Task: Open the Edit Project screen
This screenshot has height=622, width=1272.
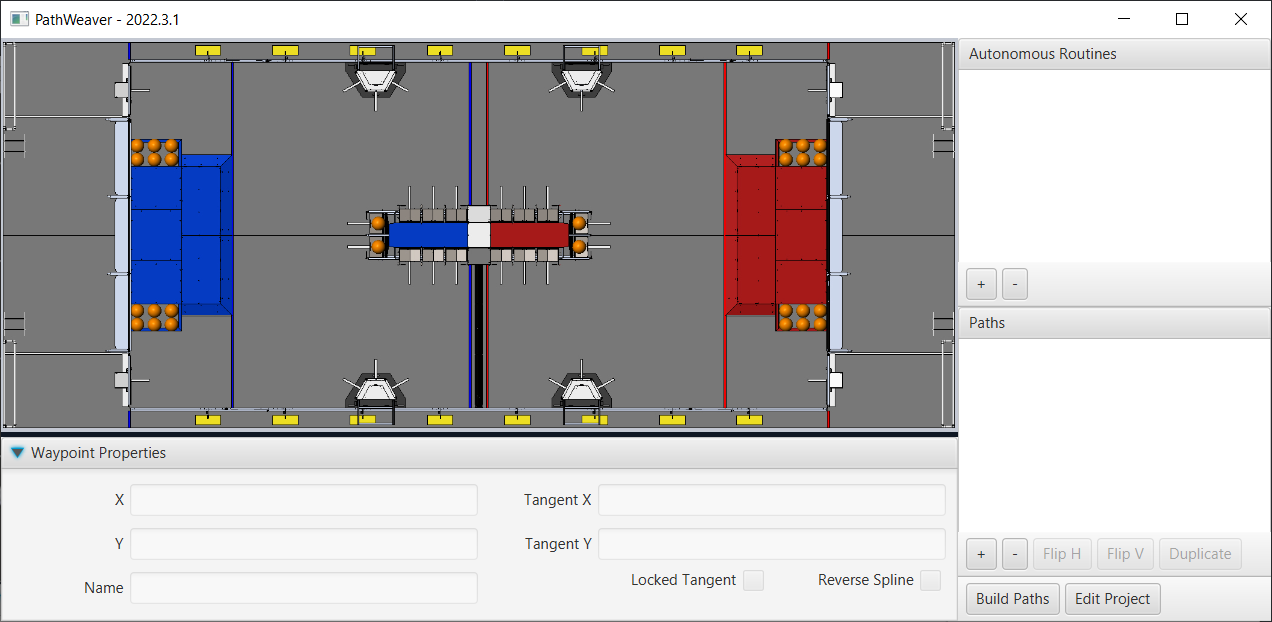Action: coord(1112,598)
